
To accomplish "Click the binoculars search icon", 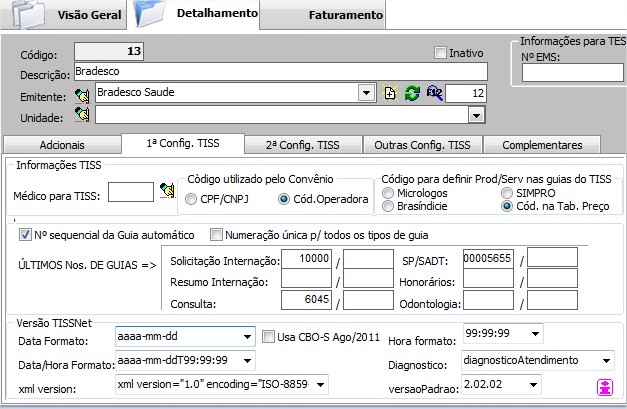I will point(432,93).
